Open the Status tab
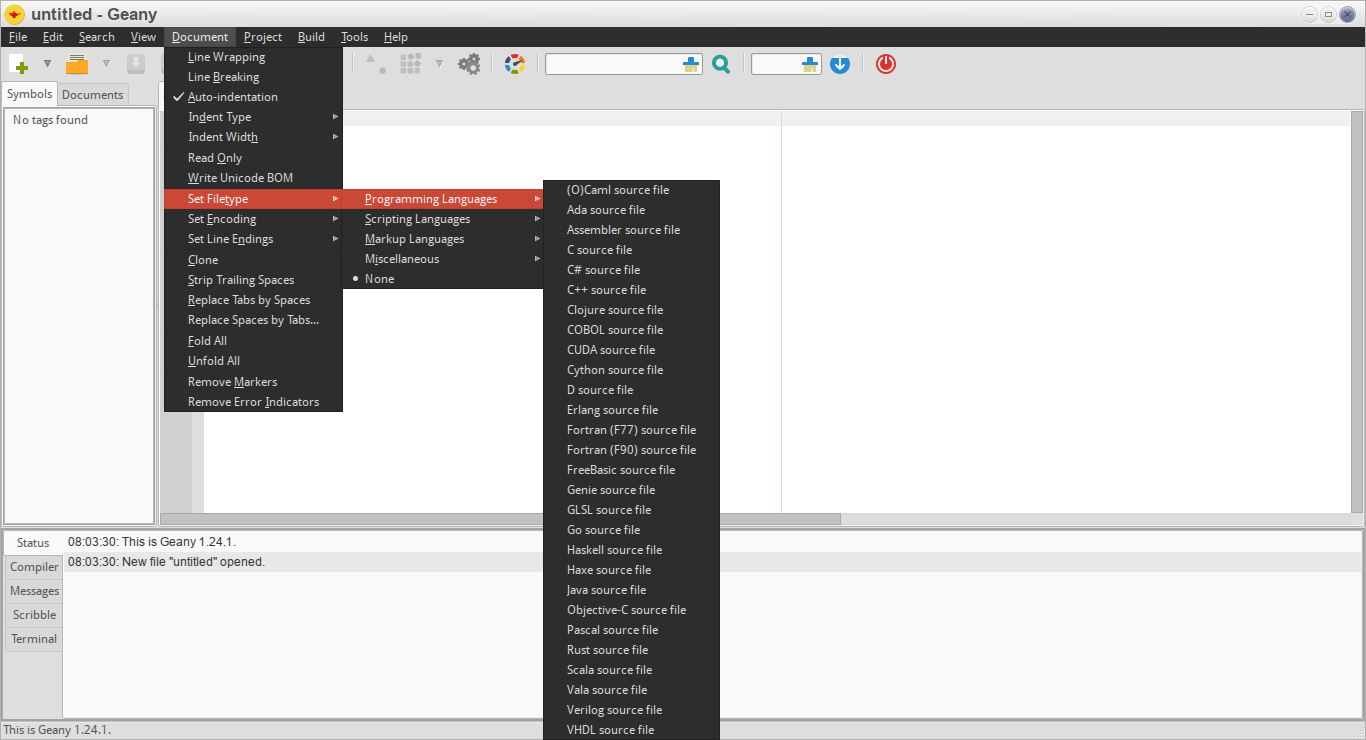 coord(33,543)
